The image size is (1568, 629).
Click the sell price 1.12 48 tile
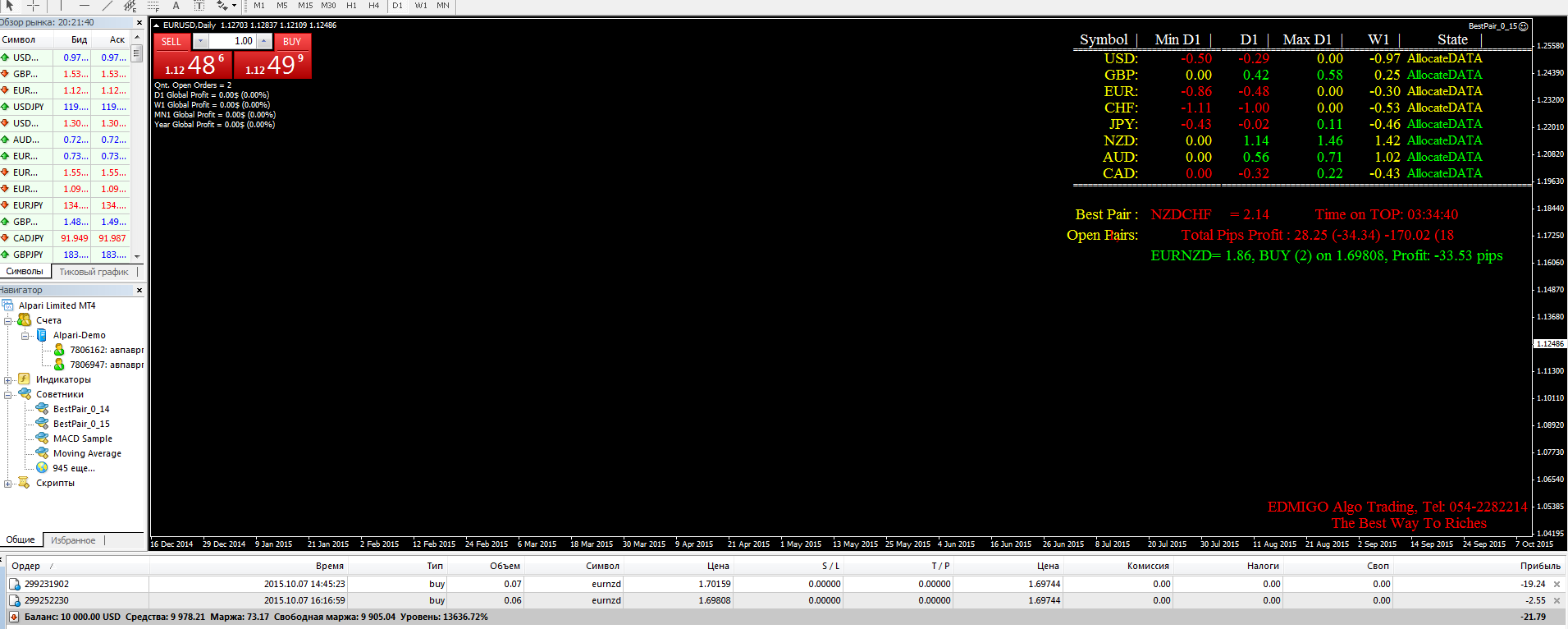[193, 65]
